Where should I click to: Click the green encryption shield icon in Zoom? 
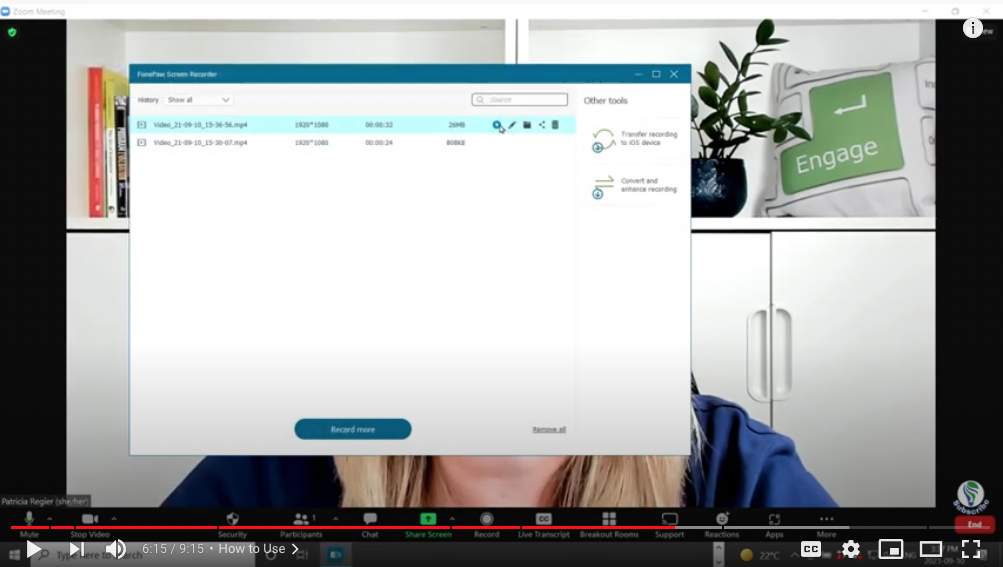point(12,32)
